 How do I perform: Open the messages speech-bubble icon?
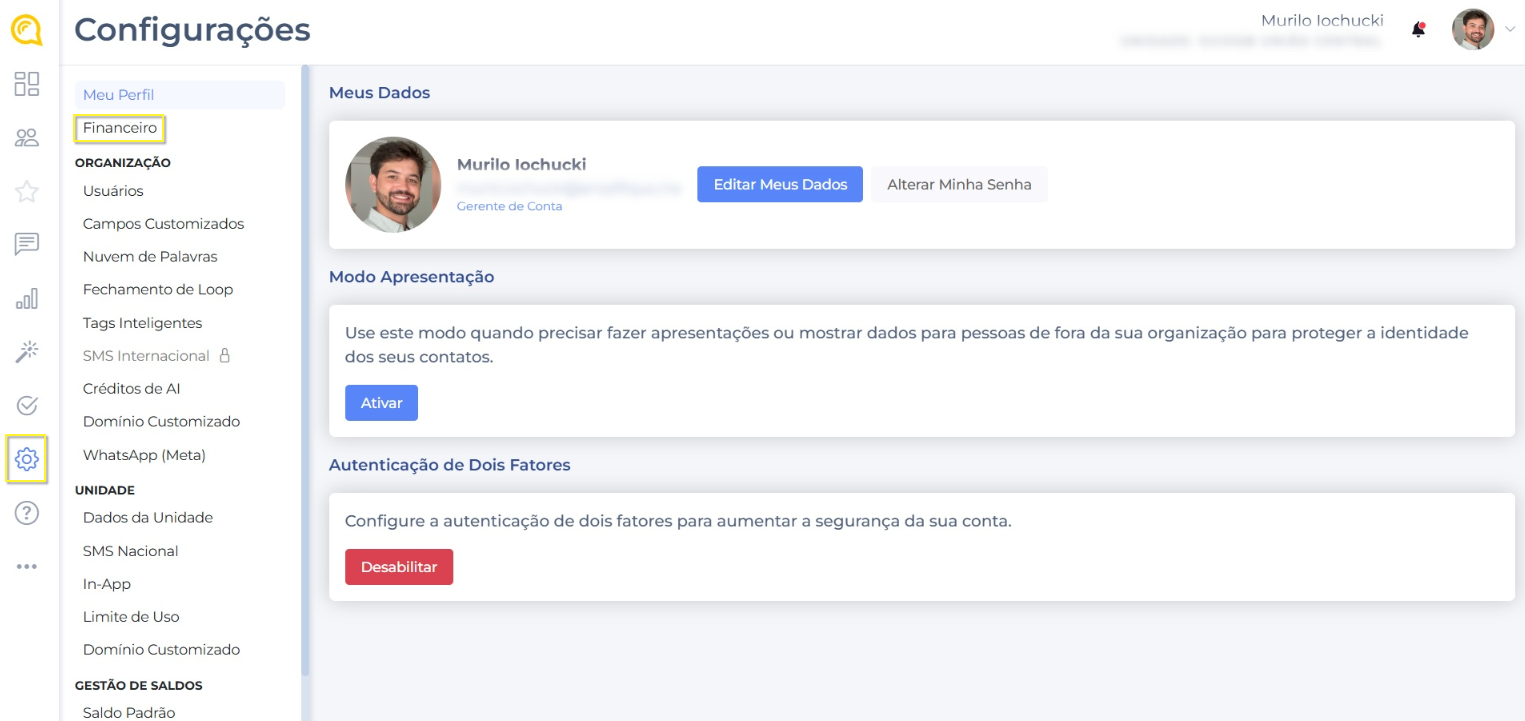pos(27,244)
